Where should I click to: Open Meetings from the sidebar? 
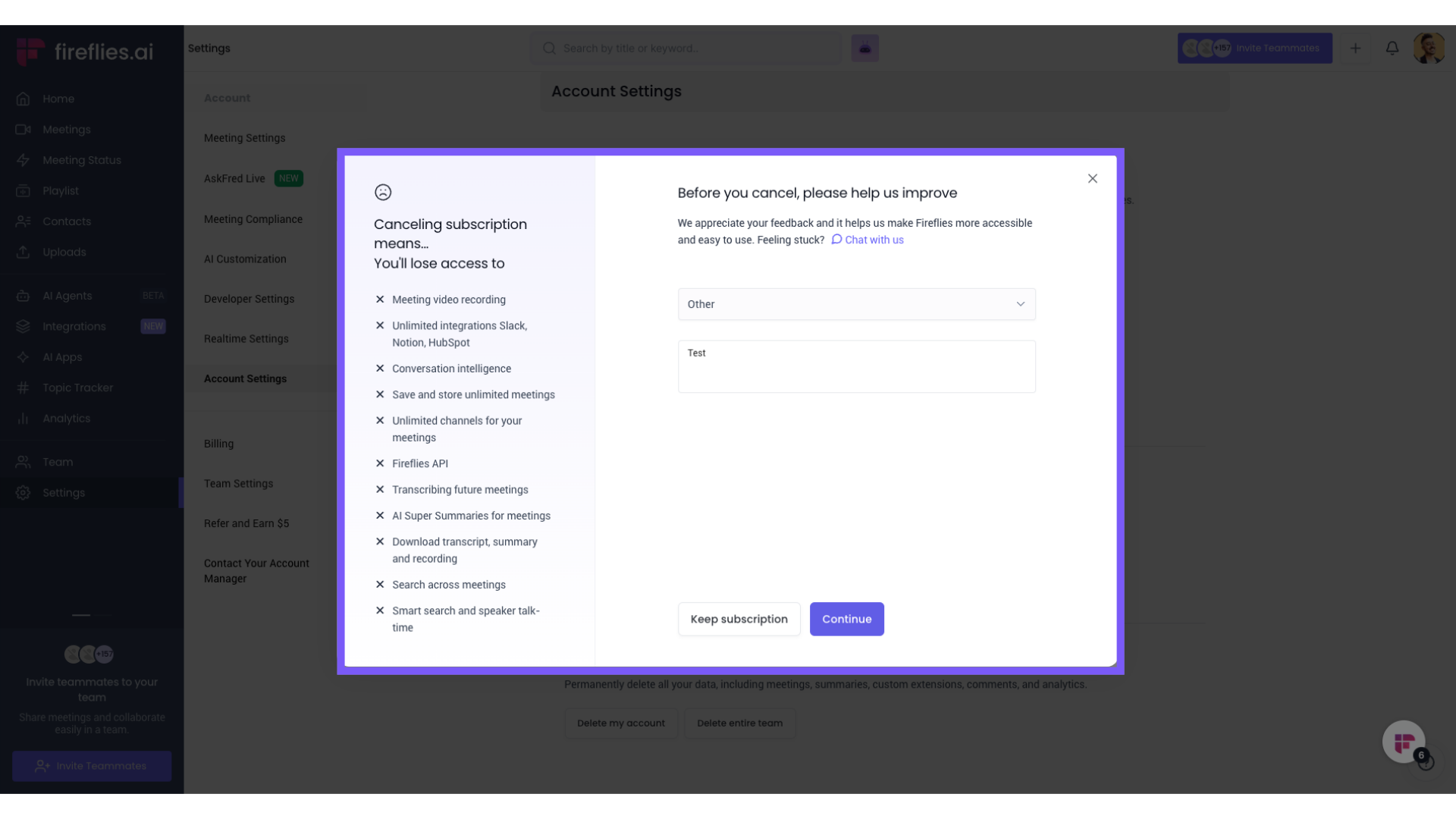coord(23,130)
